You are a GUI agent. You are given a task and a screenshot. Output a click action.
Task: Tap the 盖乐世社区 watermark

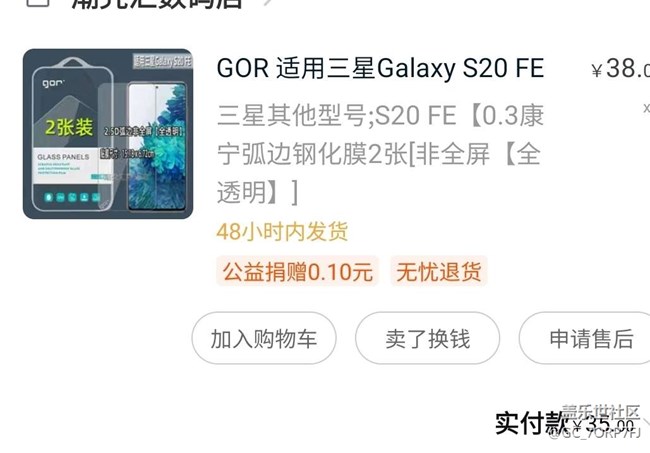point(600,412)
